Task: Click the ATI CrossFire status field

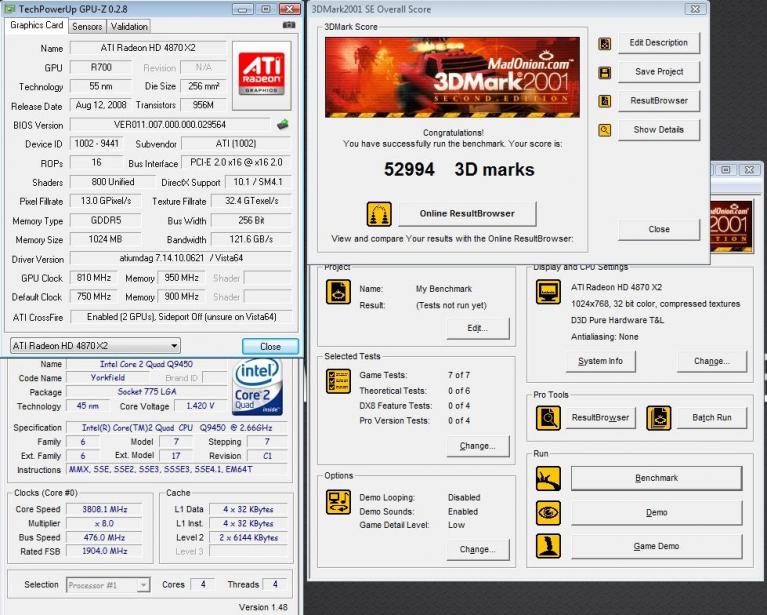Action: click(x=181, y=317)
